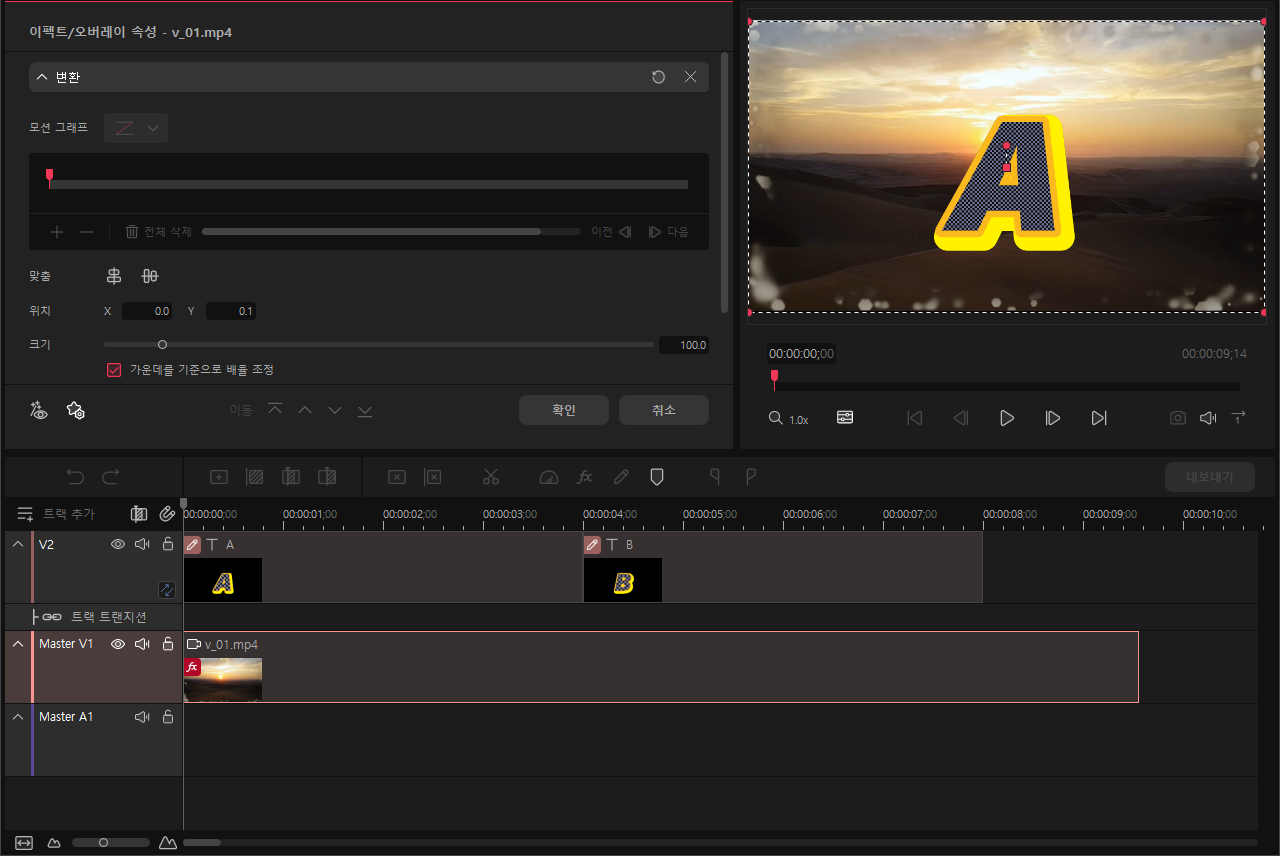Screen dimensions: 1280x856
Task: Open preview settings sliders icon
Action: 845,418
